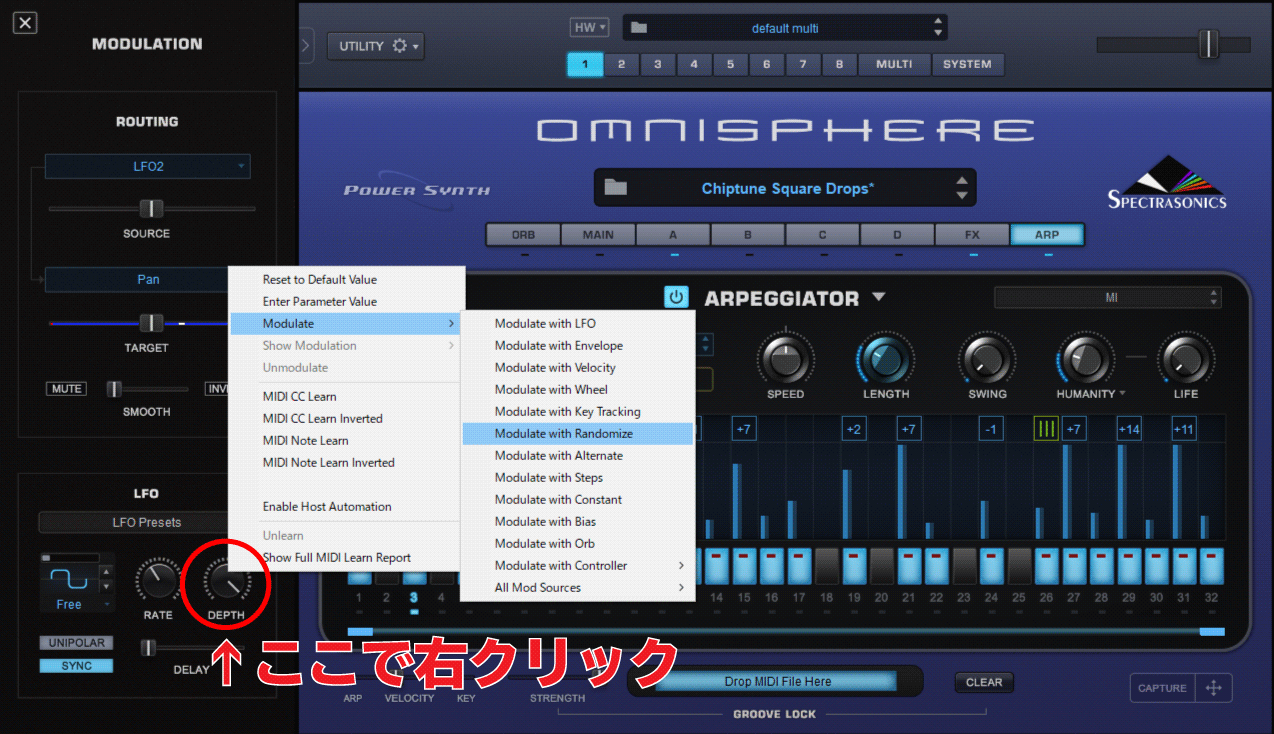Open the patch browser folder icon
The width and height of the screenshot is (1274, 734).
pyautogui.click(x=615, y=187)
